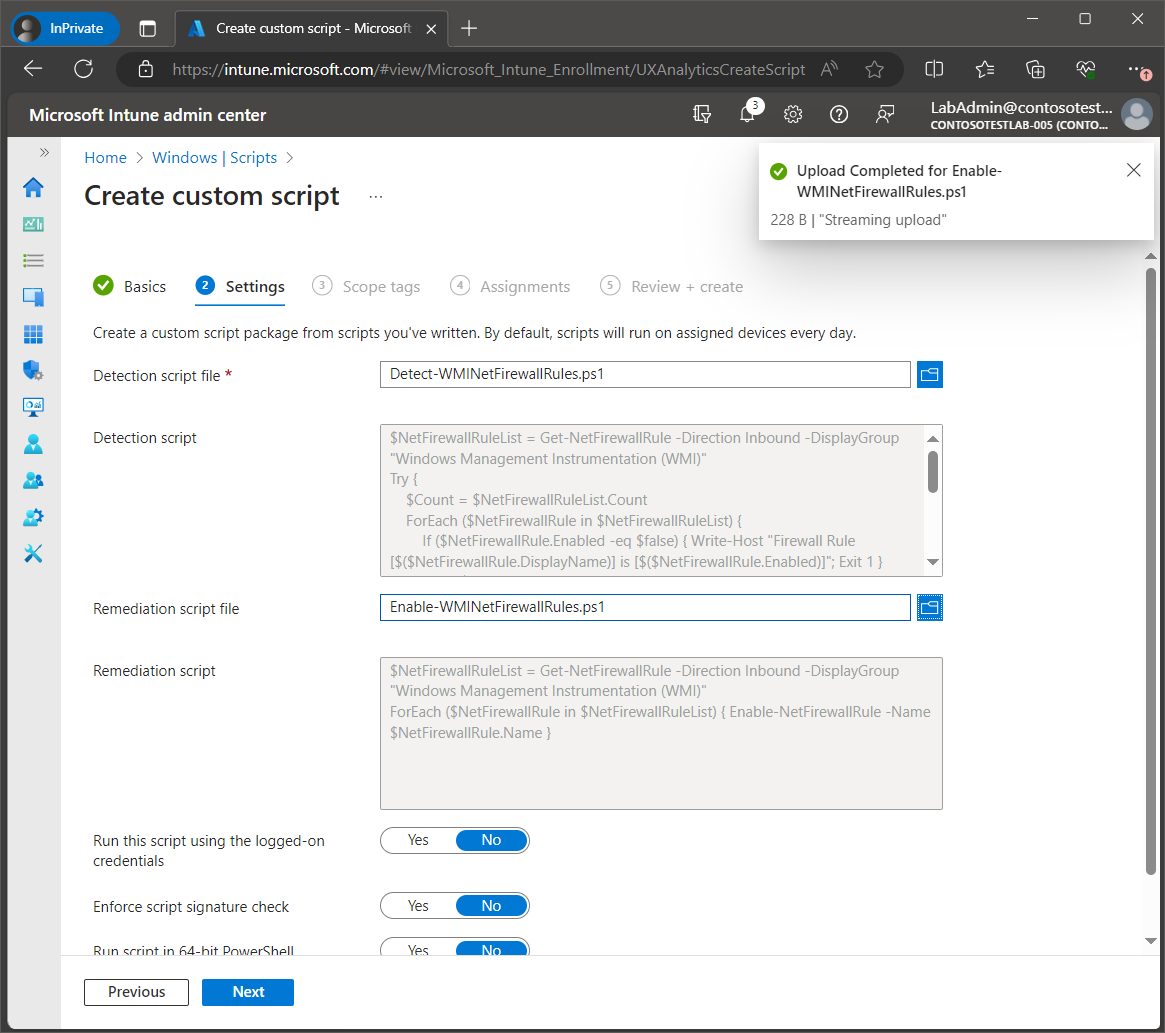The height and width of the screenshot is (1033, 1165).
Task: Set Enforce script signature check to Yes
Action: [418, 906]
